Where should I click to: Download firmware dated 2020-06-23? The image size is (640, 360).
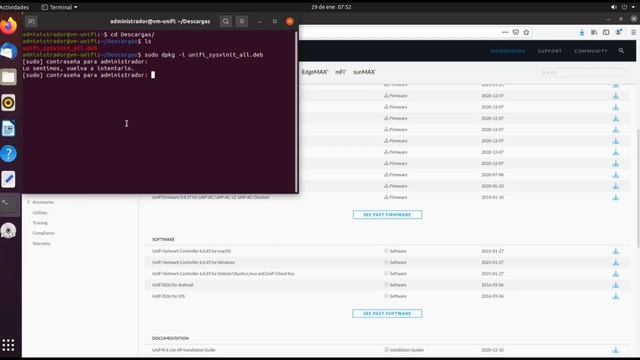pos(616,186)
